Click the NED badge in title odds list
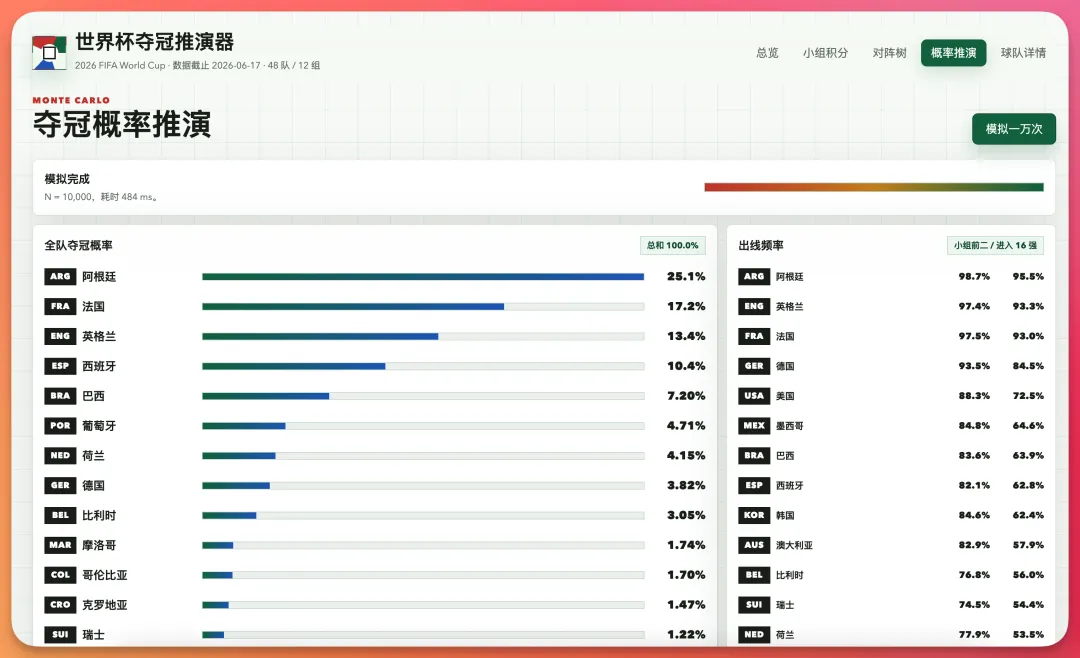 point(60,455)
